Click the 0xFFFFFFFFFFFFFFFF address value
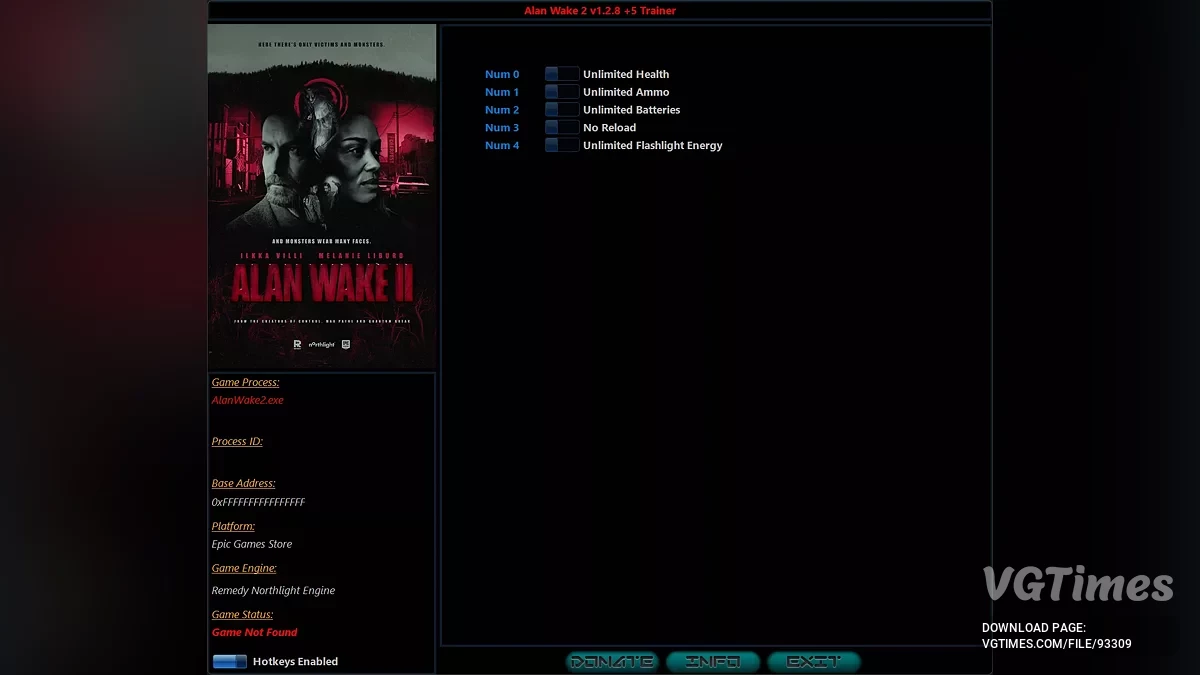This screenshot has height=675, width=1200. [259, 502]
